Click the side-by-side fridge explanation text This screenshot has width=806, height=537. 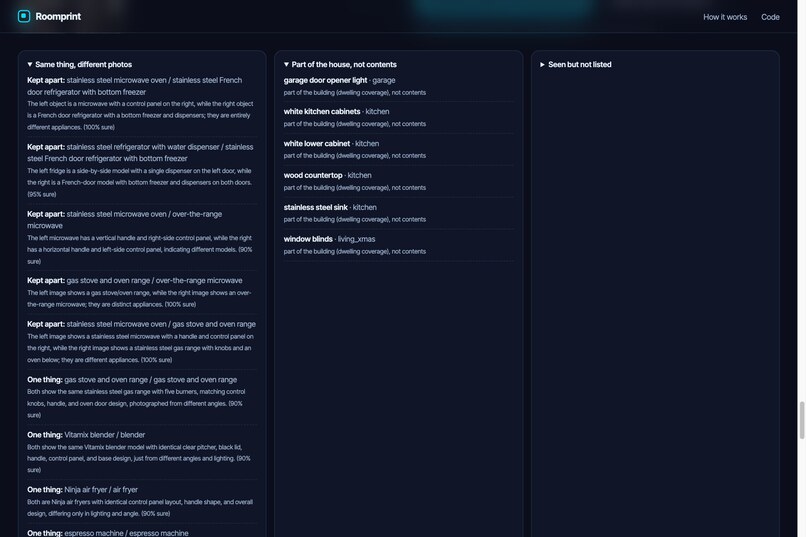pyautogui.click(x=139, y=182)
